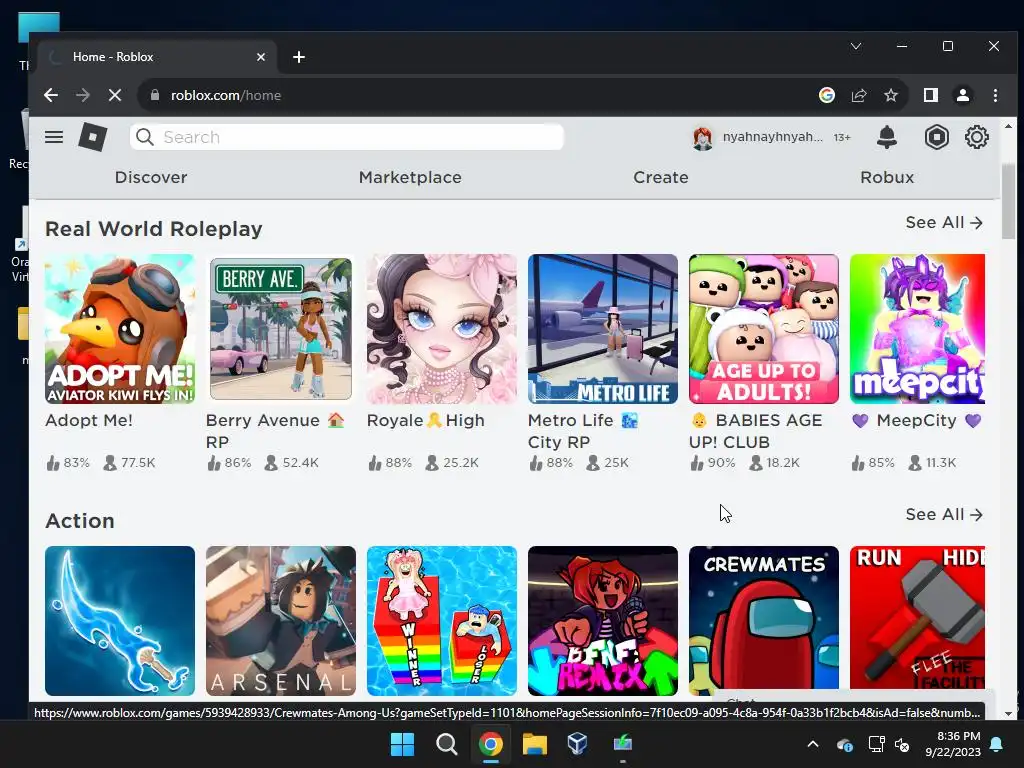Open Chrome's three-dot menu
Viewport: 1024px width, 768px height.
coord(995,95)
